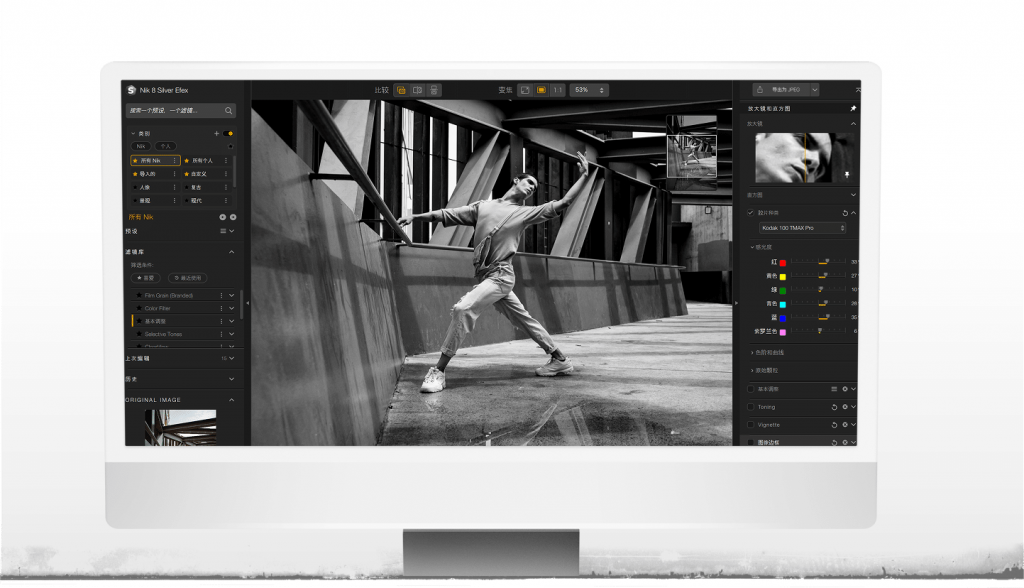Expand the levels and curves section
1024x588 pixels.
(x=752, y=353)
